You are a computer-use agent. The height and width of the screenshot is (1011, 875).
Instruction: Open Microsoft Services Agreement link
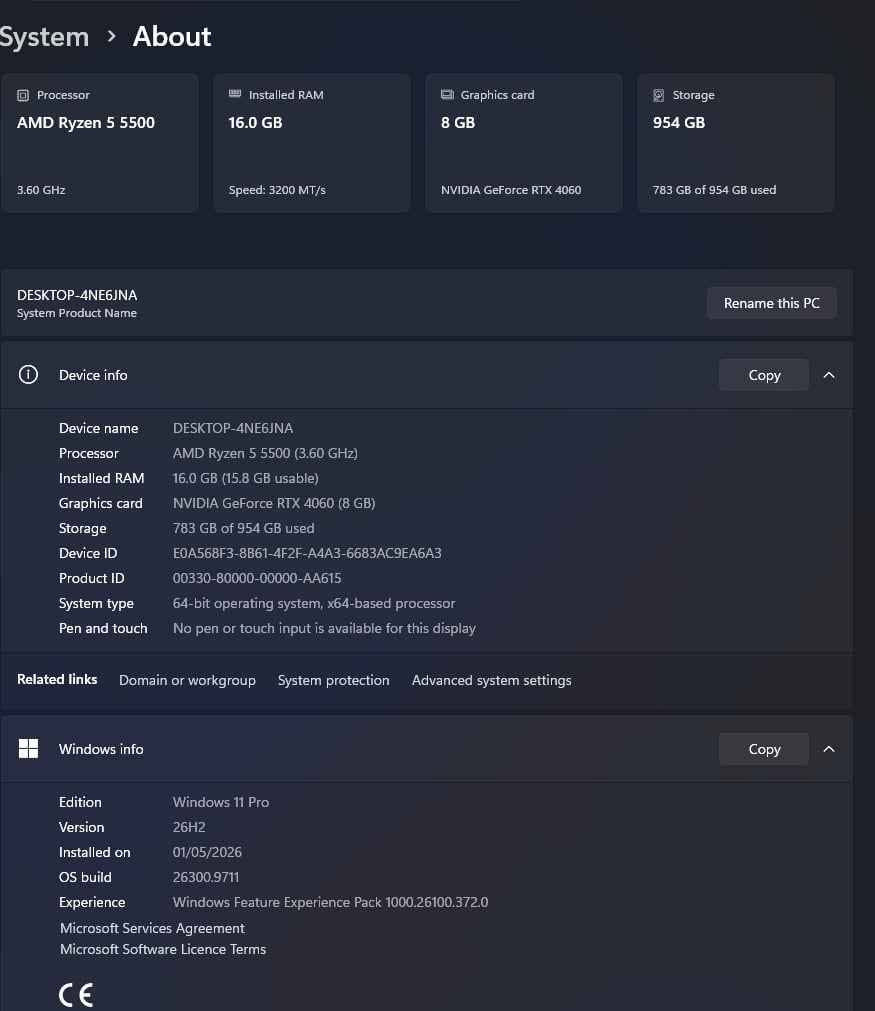[x=152, y=928]
